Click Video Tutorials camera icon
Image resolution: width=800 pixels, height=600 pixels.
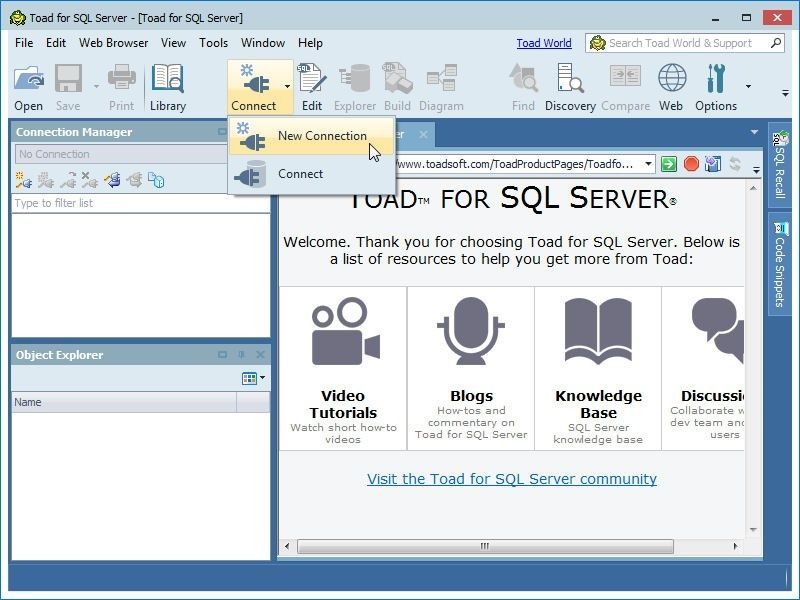345,332
